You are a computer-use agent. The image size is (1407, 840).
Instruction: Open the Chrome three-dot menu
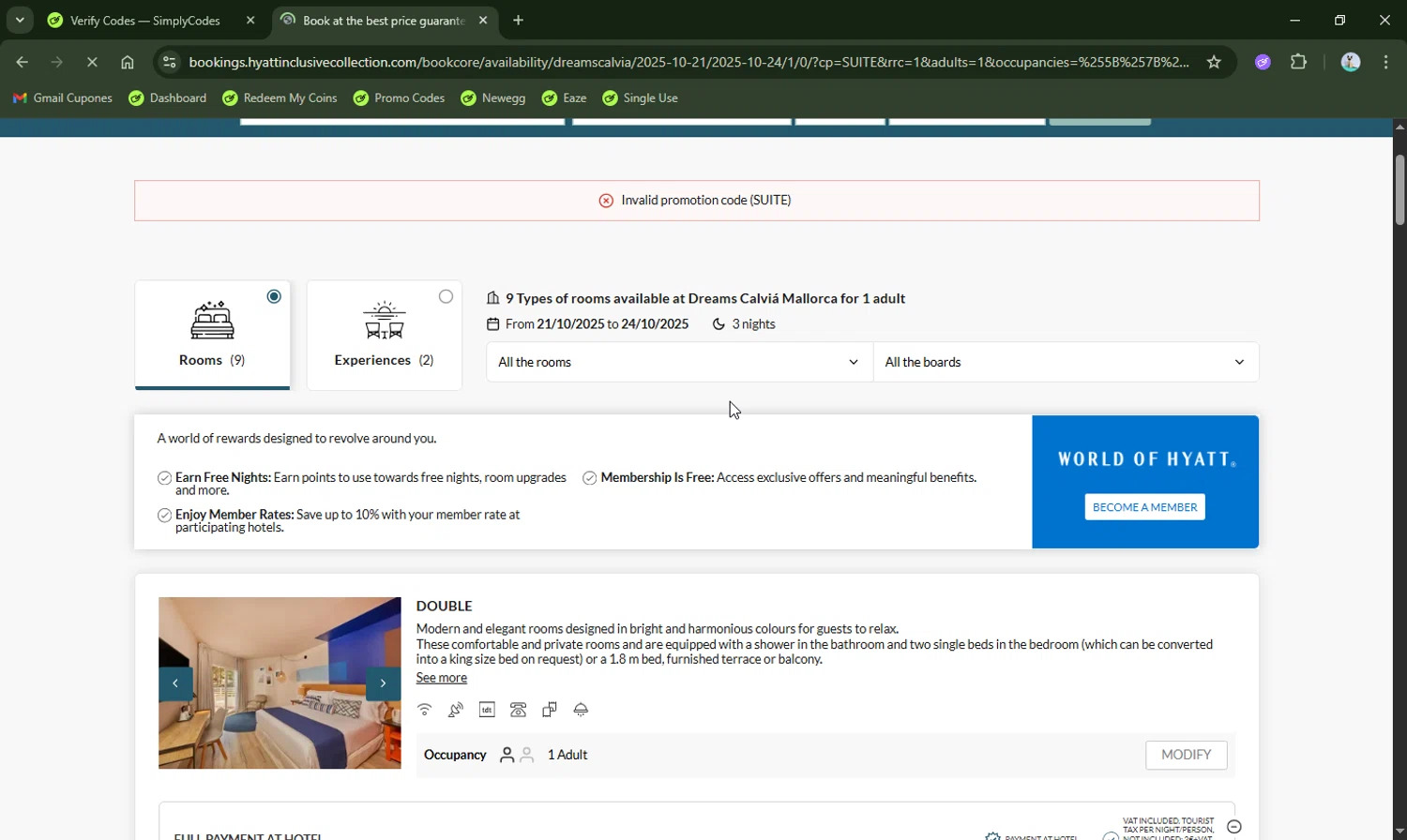[x=1386, y=62]
